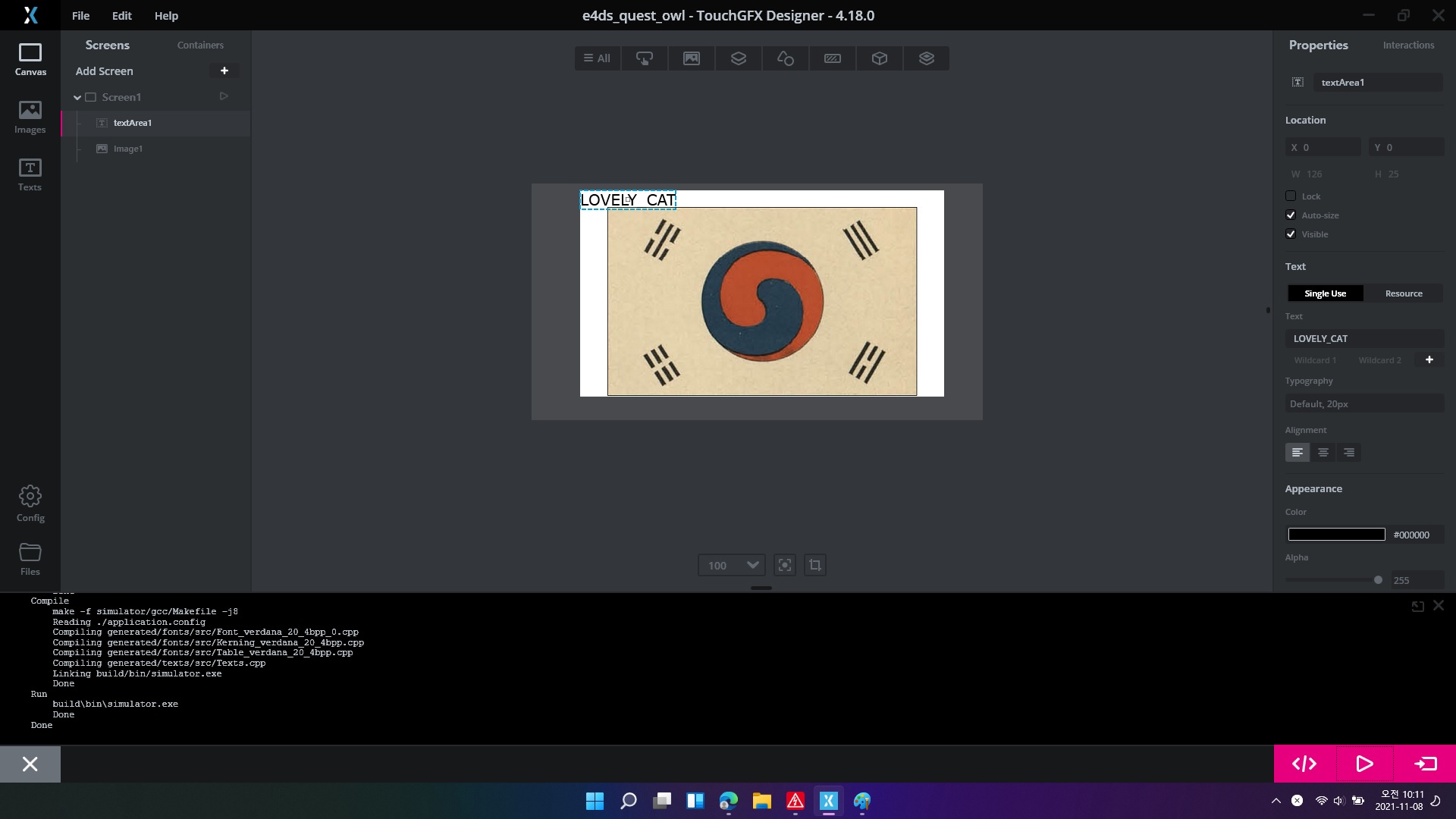
Task: Click the Add Screen label
Action: (105, 71)
